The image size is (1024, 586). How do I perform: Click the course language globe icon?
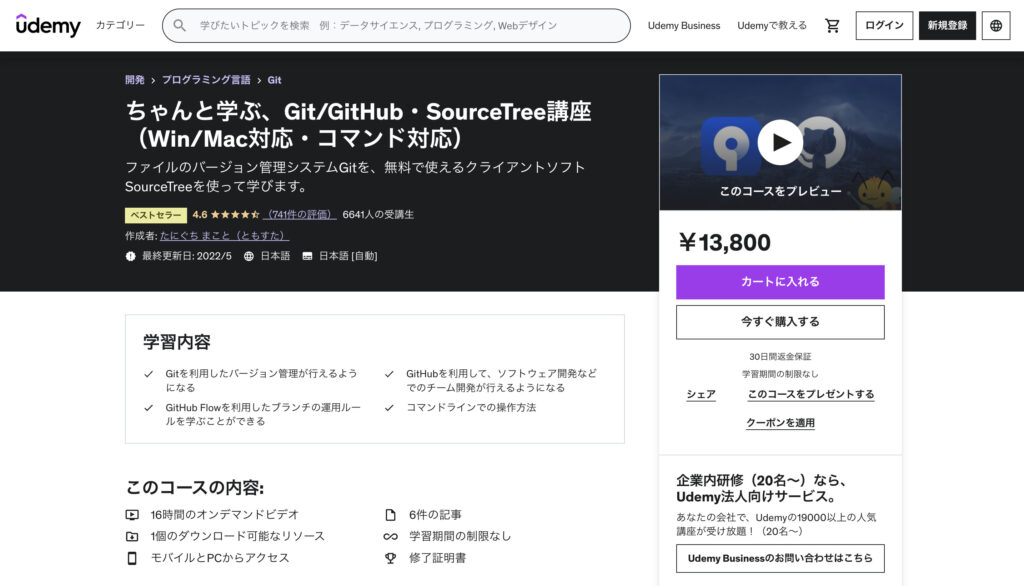tap(249, 256)
